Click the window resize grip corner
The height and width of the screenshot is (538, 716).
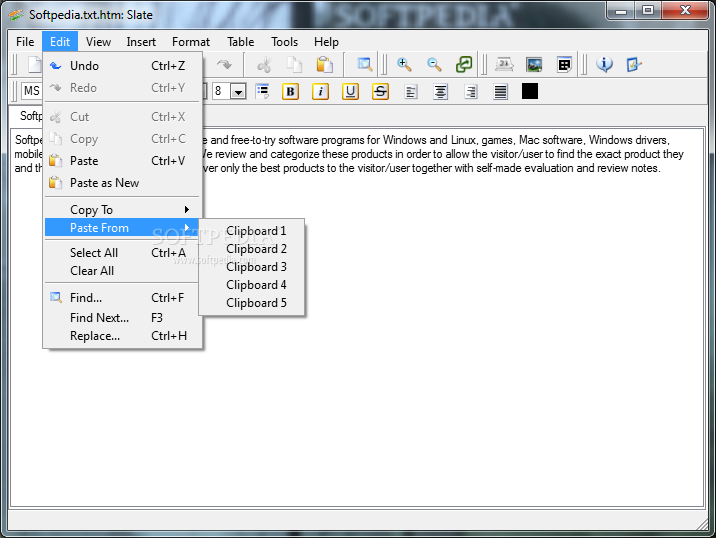pos(703,526)
